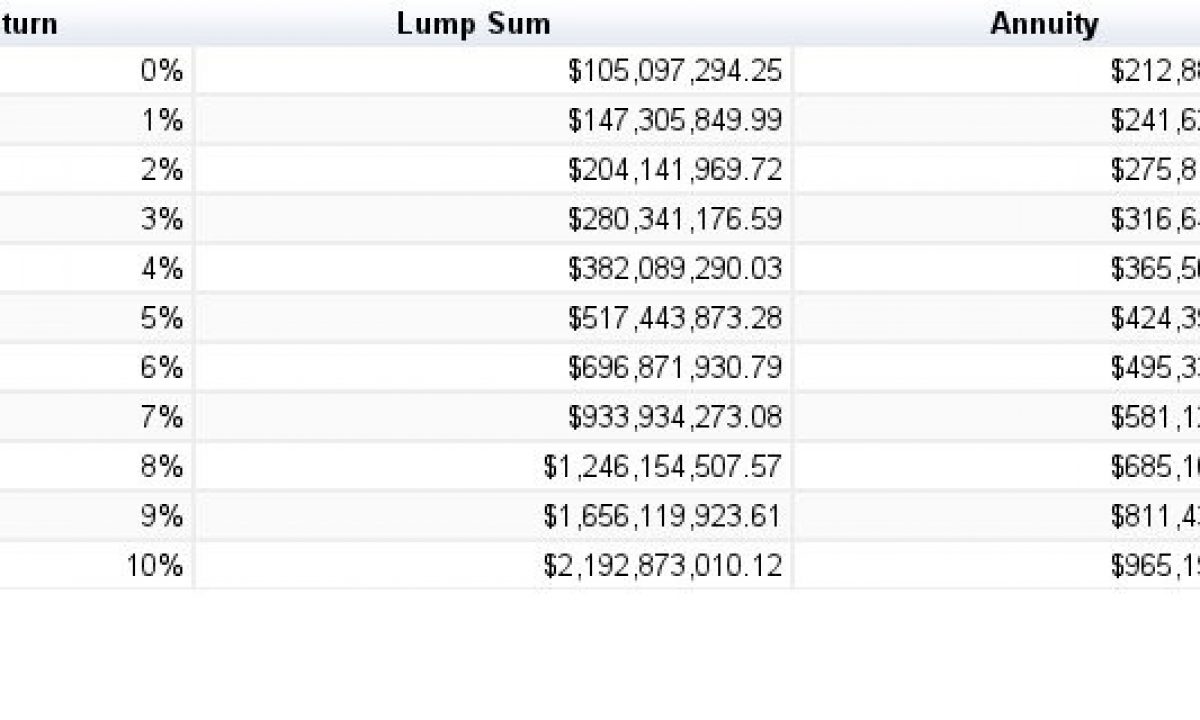Select the $933,934,273.08 cell
The height and width of the screenshot is (720, 1200).
[x=675, y=417]
